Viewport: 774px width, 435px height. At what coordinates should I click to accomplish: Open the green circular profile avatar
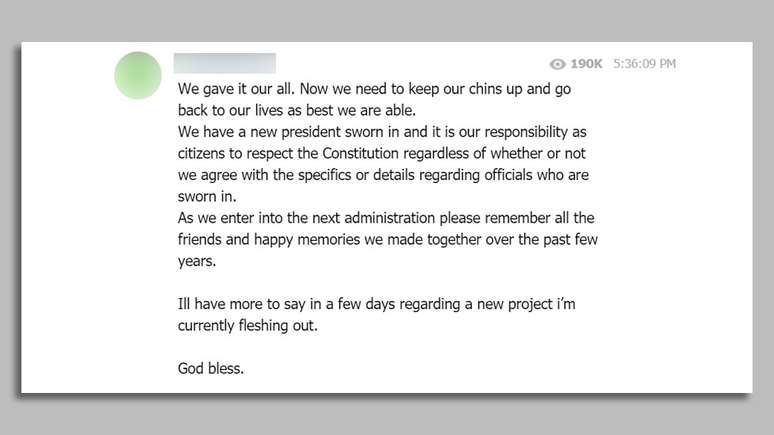[x=138, y=75]
